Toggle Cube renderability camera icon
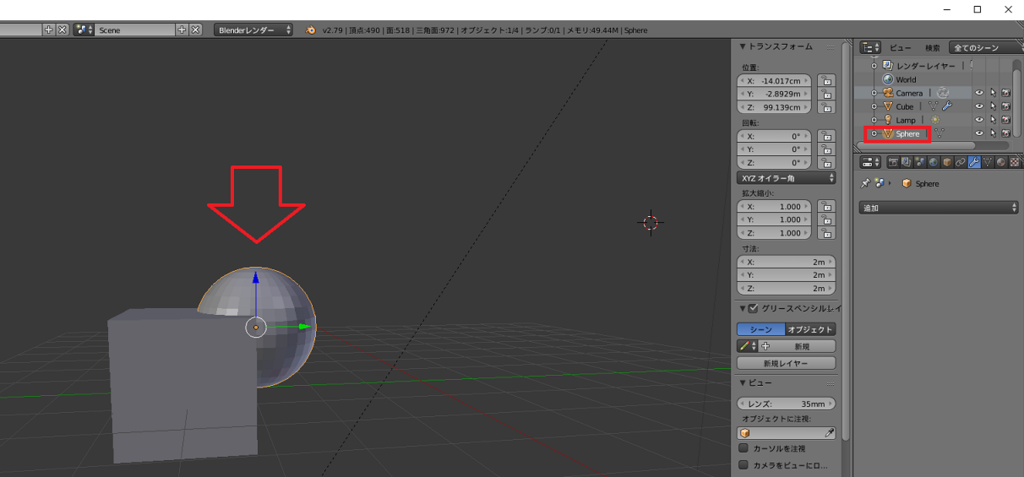Screen dimensions: 1024x477 pos(1006,107)
